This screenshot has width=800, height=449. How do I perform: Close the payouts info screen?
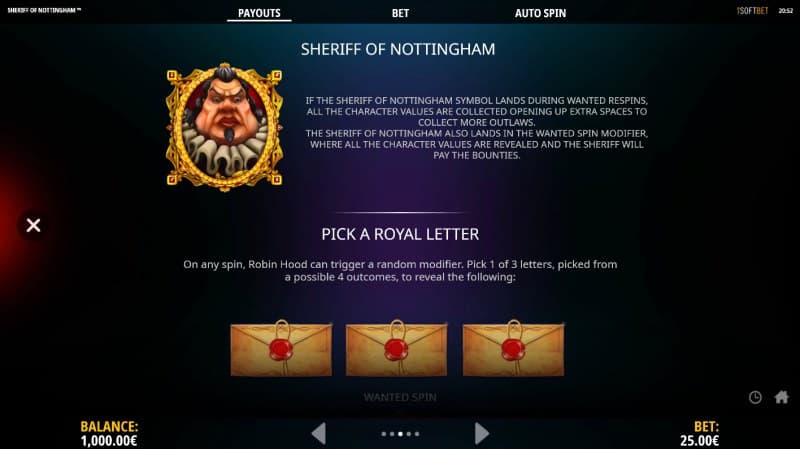click(x=33, y=225)
